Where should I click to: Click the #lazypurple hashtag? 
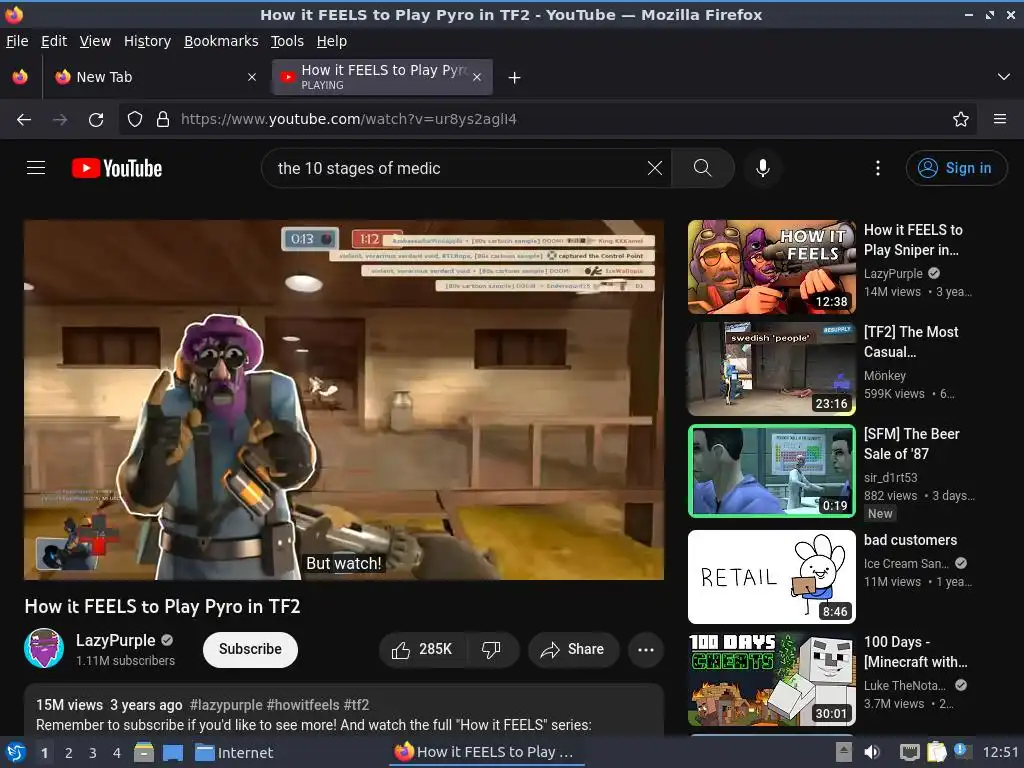[226, 705]
